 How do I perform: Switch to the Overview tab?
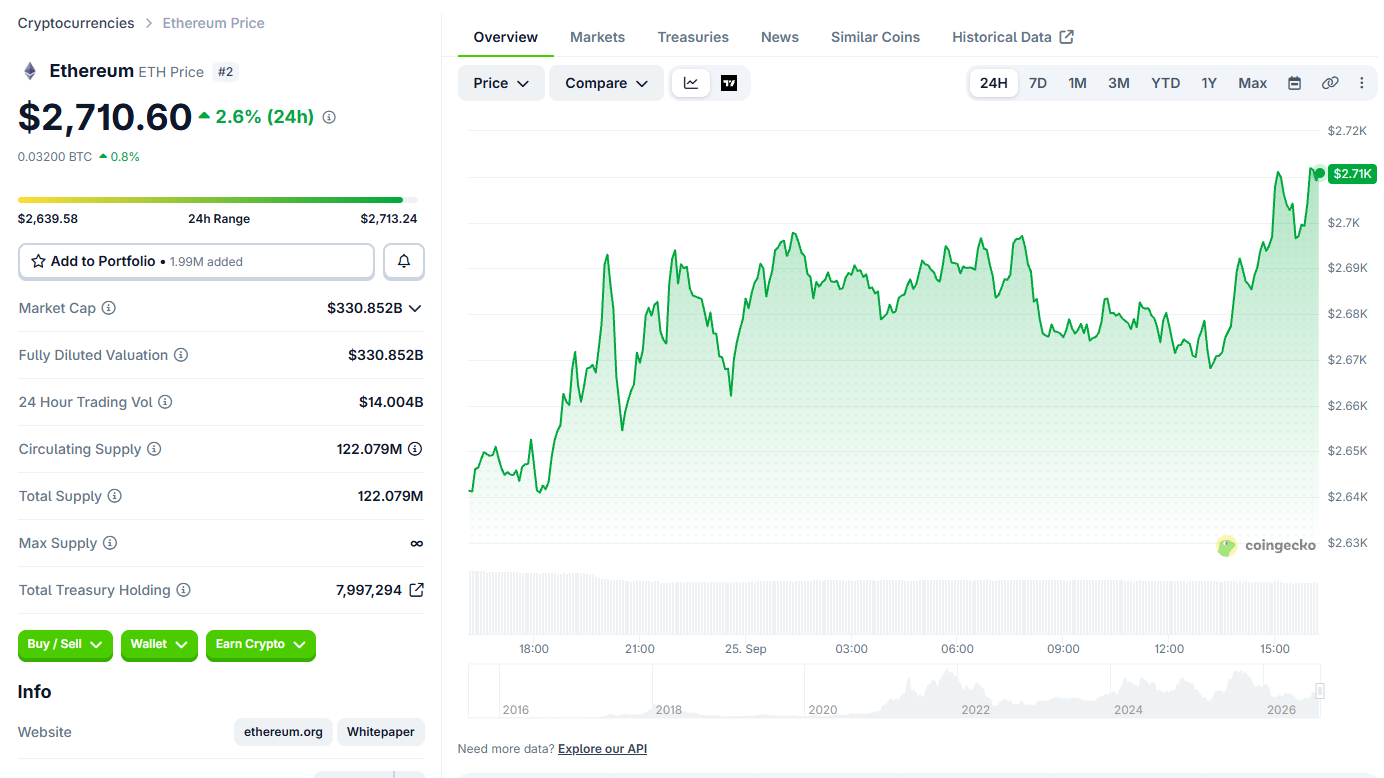tap(506, 37)
